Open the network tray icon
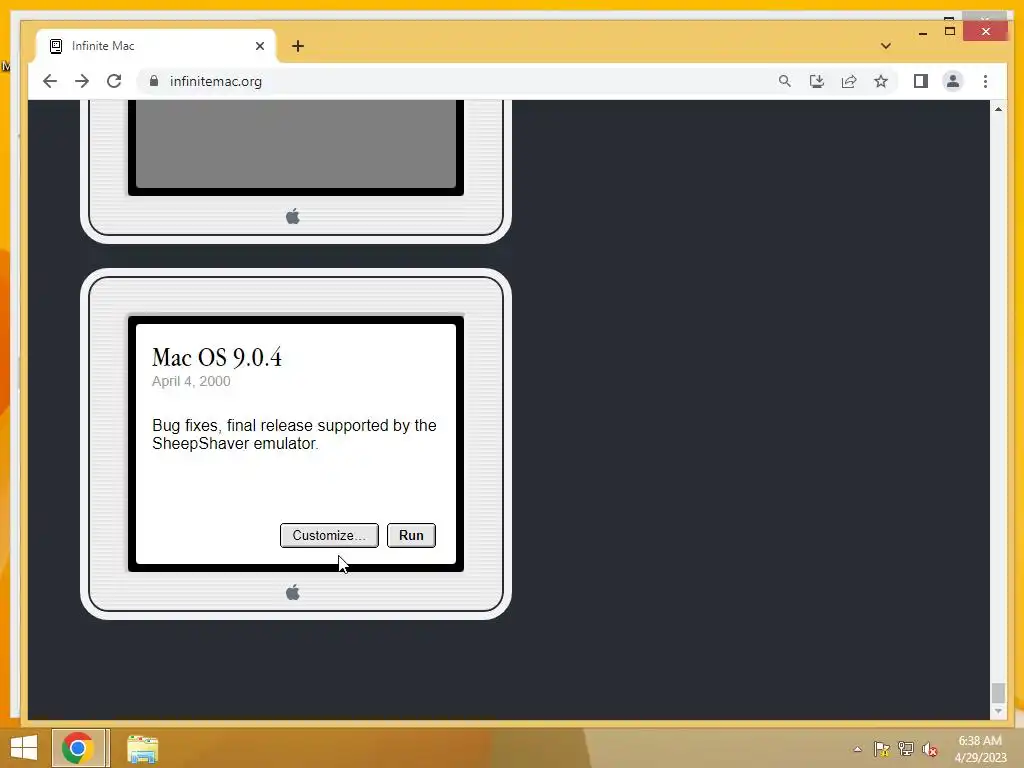1024x768 pixels. pyautogui.click(x=906, y=749)
